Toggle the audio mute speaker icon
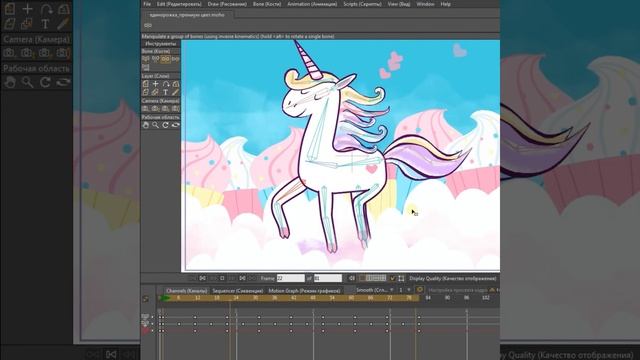This screenshot has height=360, width=640. pyautogui.click(x=352, y=278)
